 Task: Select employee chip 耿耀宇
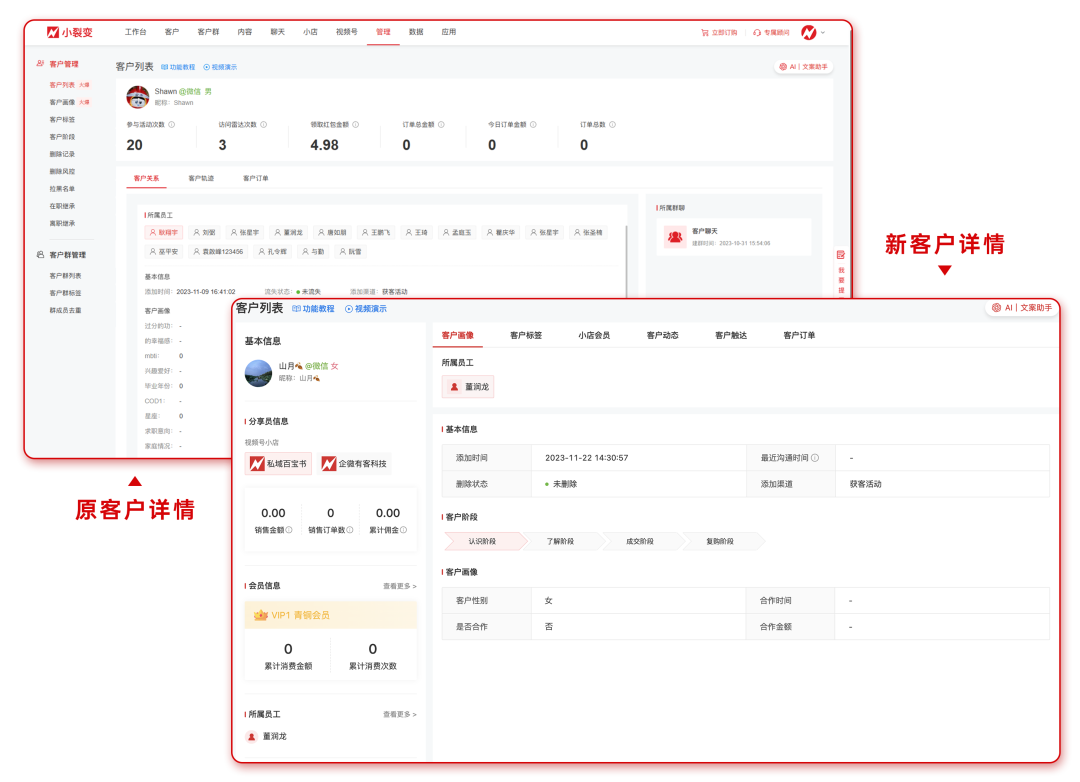coord(164,232)
